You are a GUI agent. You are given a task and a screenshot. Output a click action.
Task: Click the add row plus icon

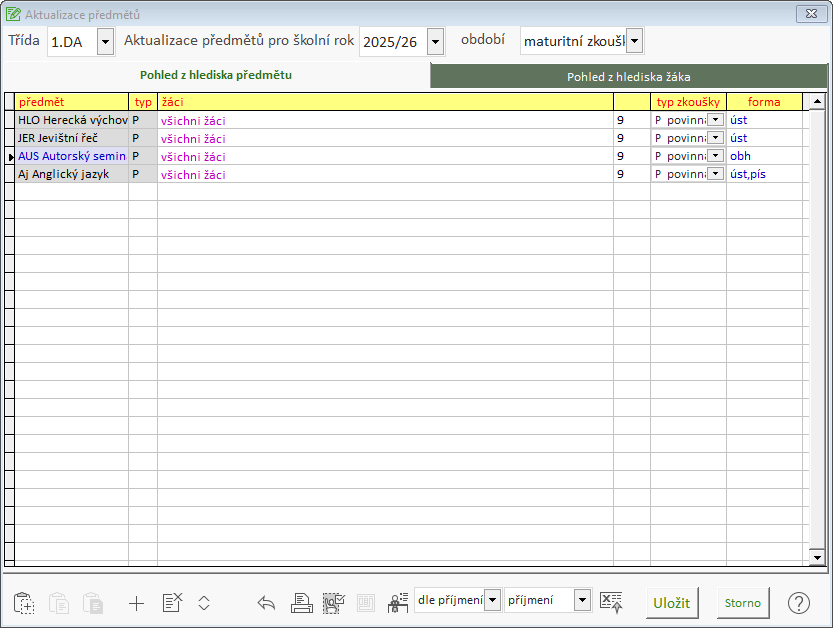pyautogui.click(x=137, y=603)
